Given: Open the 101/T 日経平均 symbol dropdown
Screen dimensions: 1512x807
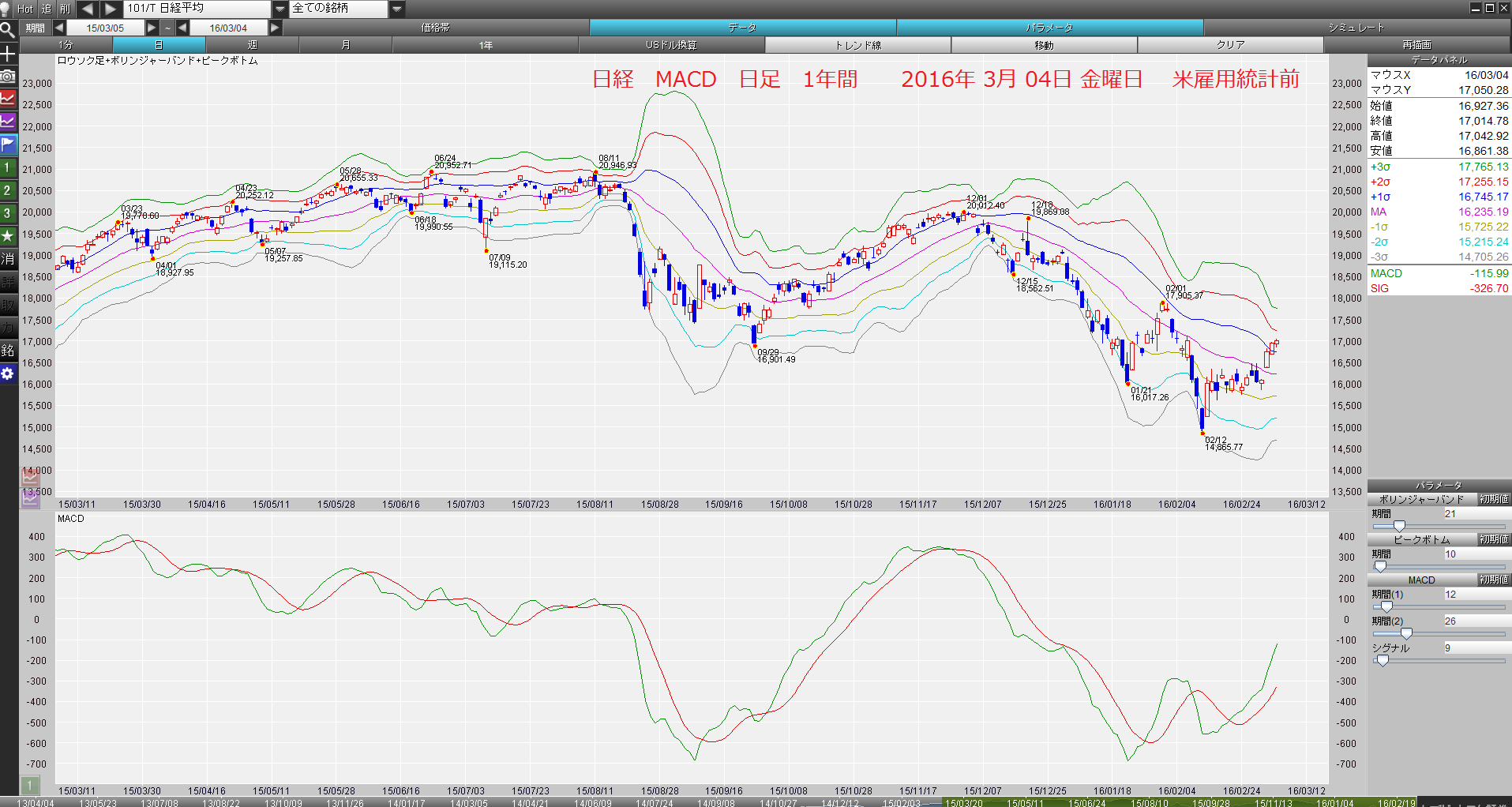Looking at the screenshot, I should tap(280, 9).
